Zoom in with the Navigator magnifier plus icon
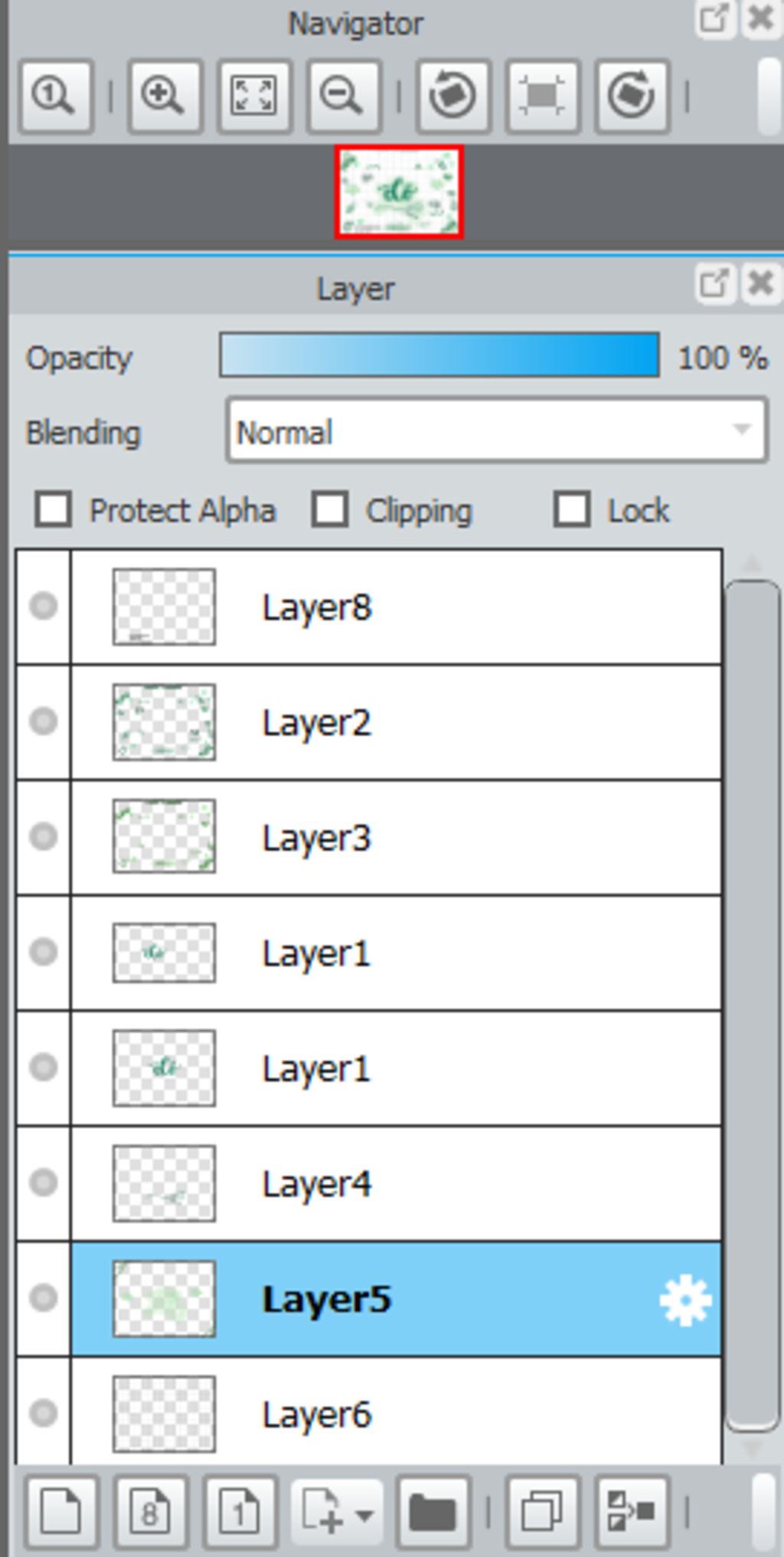Image resolution: width=784 pixels, height=1557 pixels. 165,96
